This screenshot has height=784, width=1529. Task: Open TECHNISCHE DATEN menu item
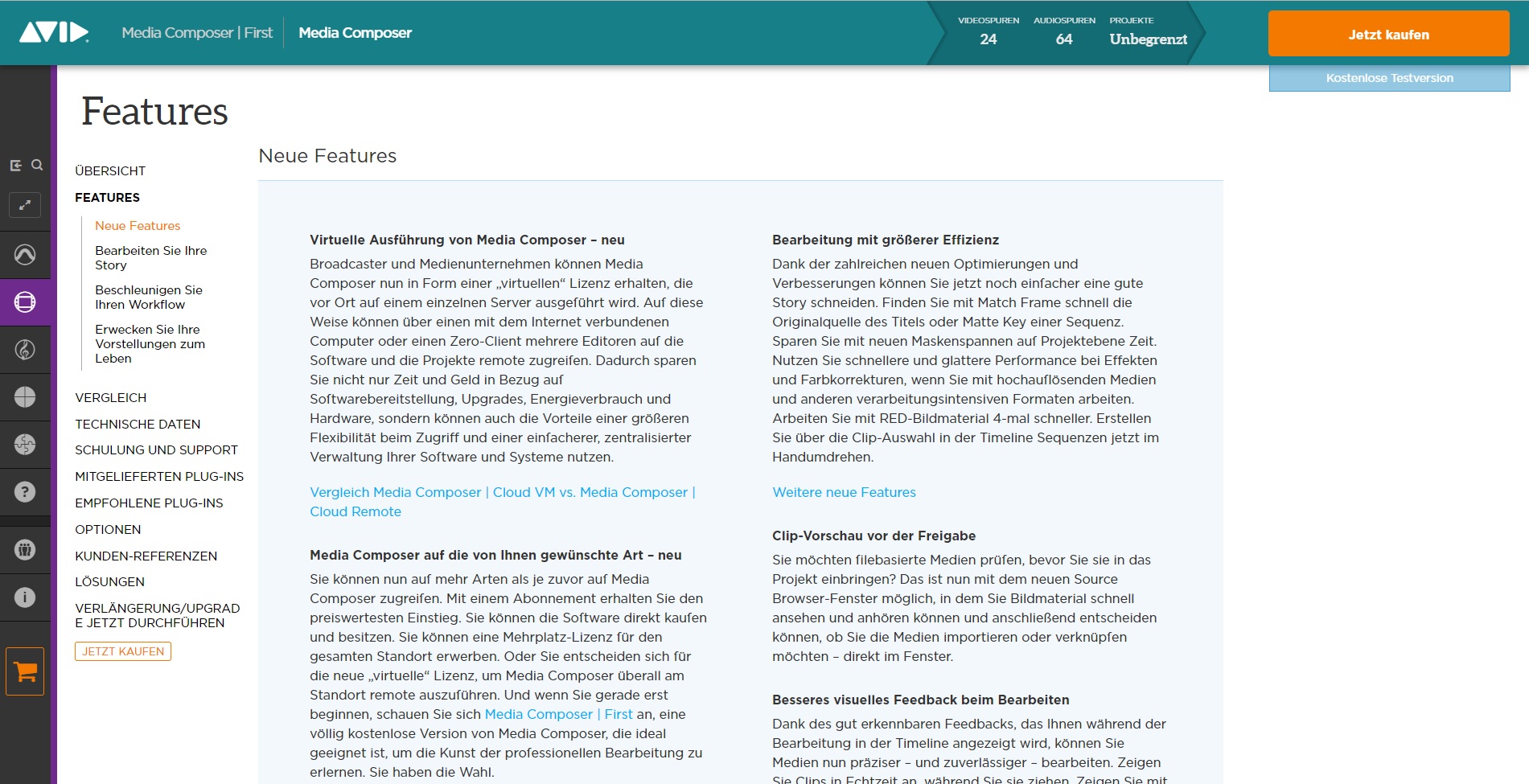[x=138, y=425]
